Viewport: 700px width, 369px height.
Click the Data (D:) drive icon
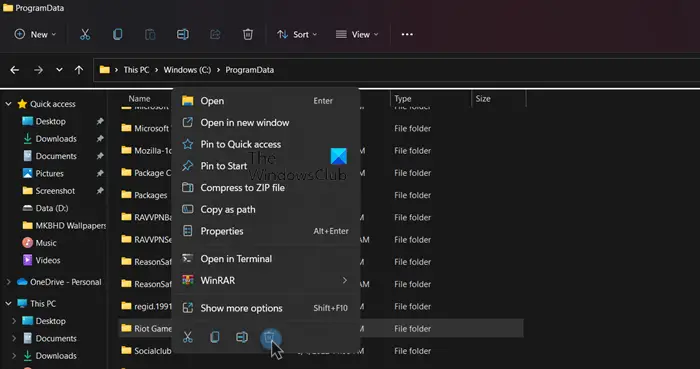[x=28, y=208]
